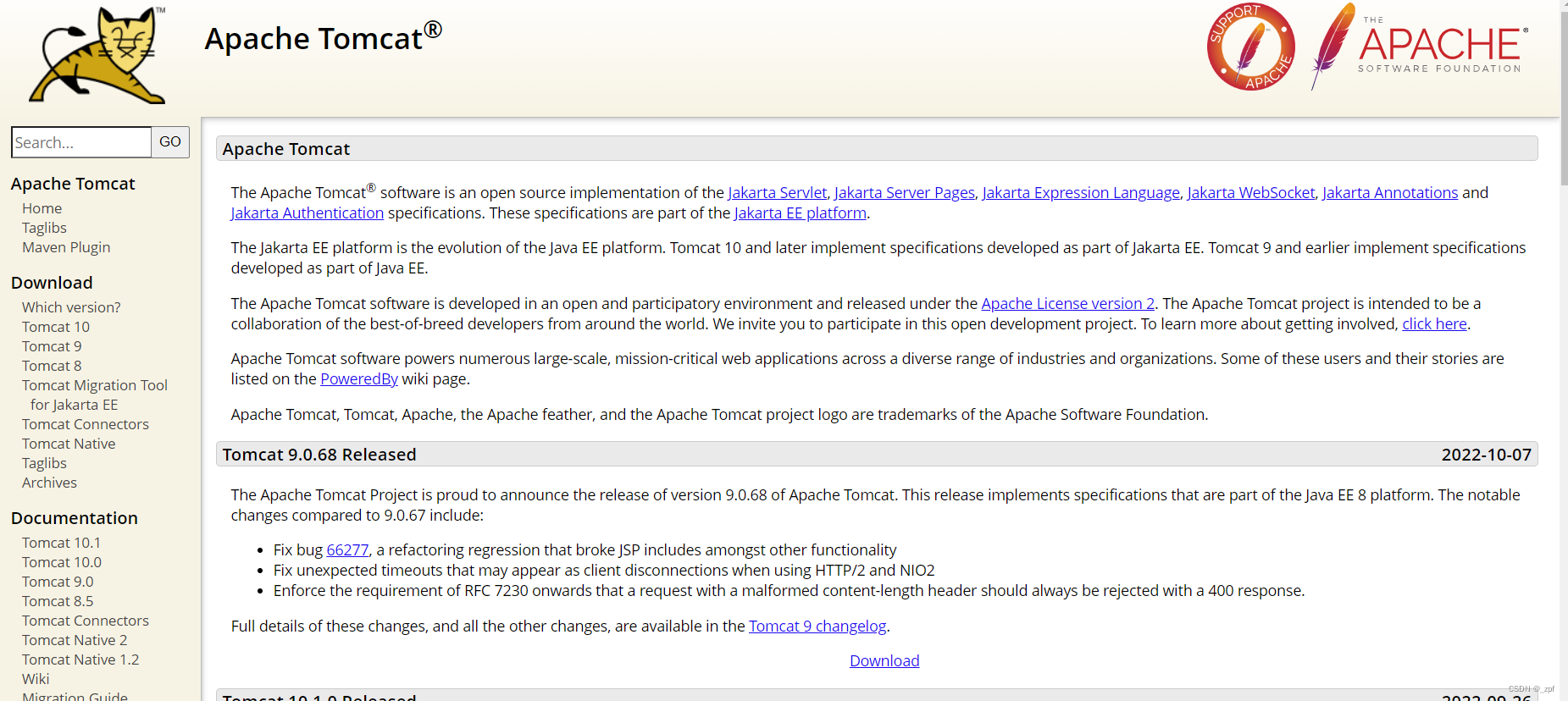Image resolution: width=1568 pixels, height=701 pixels.
Task: Open Tomcat Native 2 documentation
Action: click(x=75, y=640)
